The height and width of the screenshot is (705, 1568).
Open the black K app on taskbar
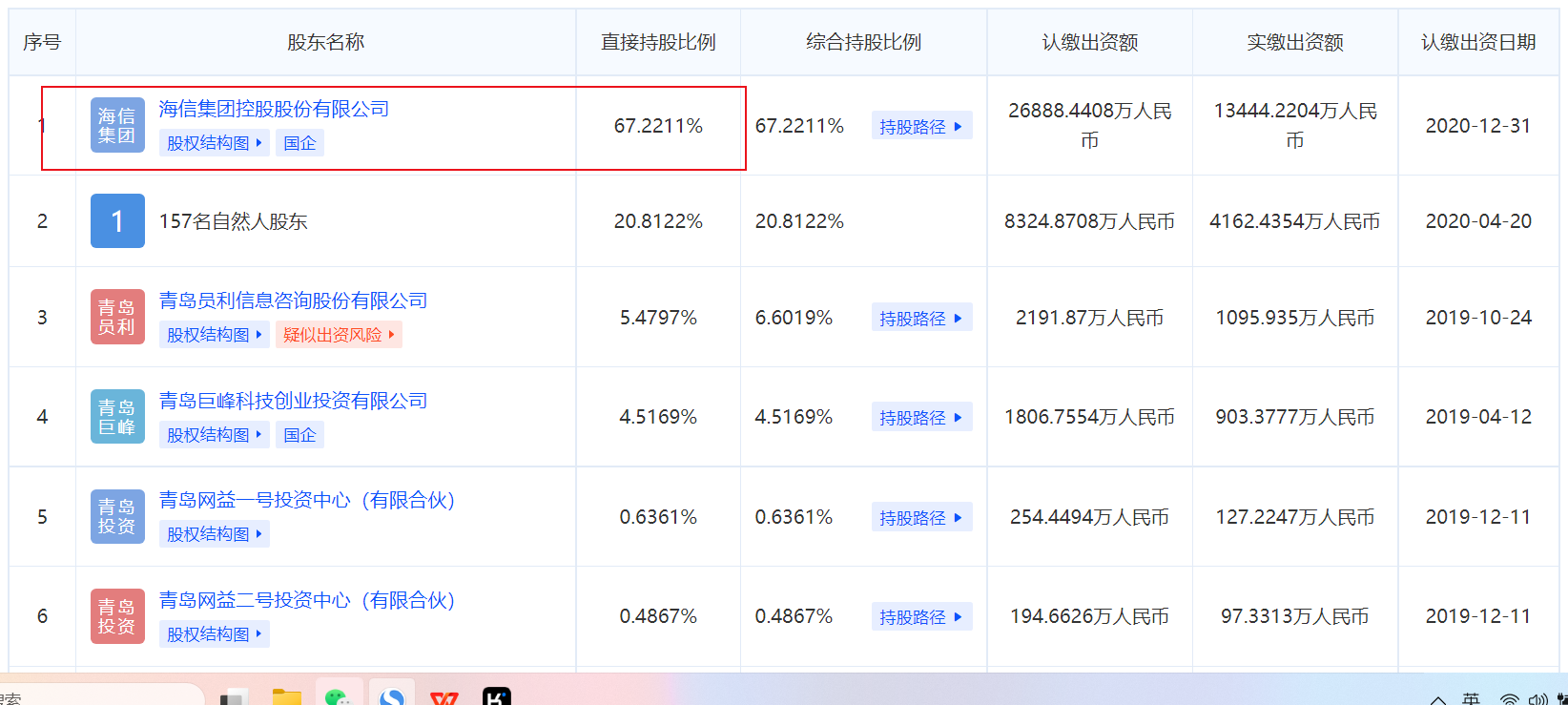497,696
